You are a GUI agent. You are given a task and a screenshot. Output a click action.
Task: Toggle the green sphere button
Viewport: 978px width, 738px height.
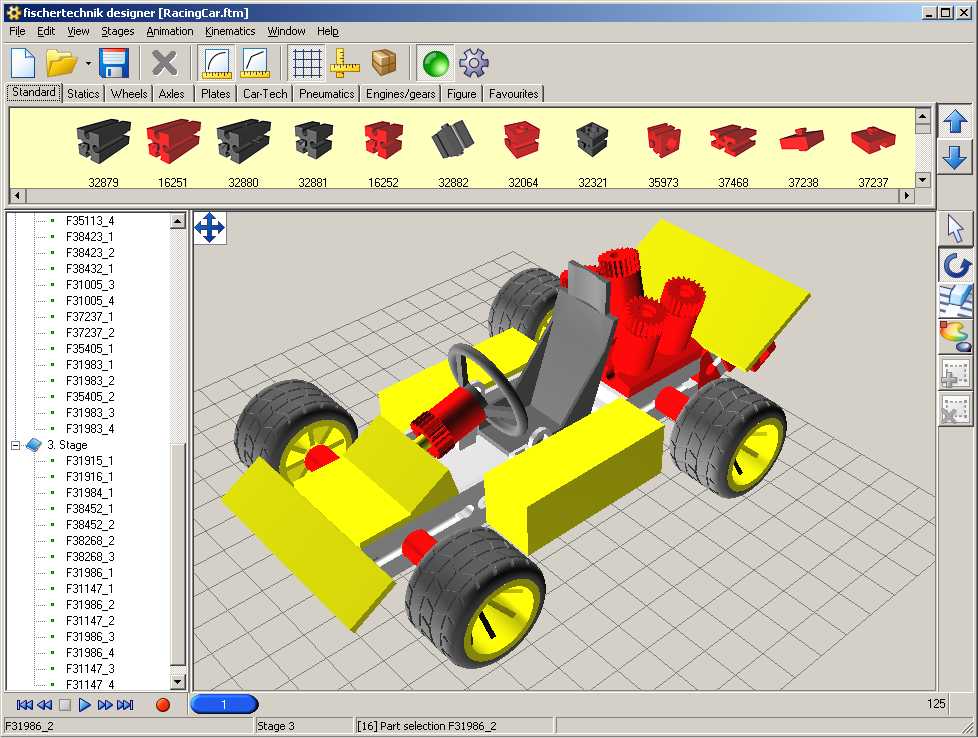[435, 64]
